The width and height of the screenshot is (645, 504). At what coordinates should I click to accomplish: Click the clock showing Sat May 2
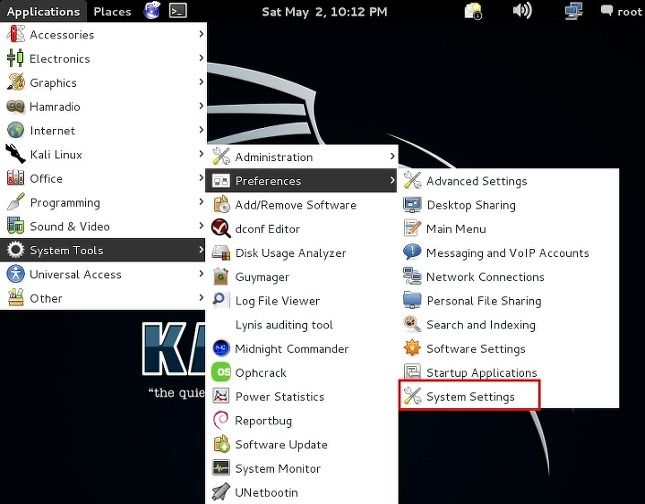(x=325, y=12)
